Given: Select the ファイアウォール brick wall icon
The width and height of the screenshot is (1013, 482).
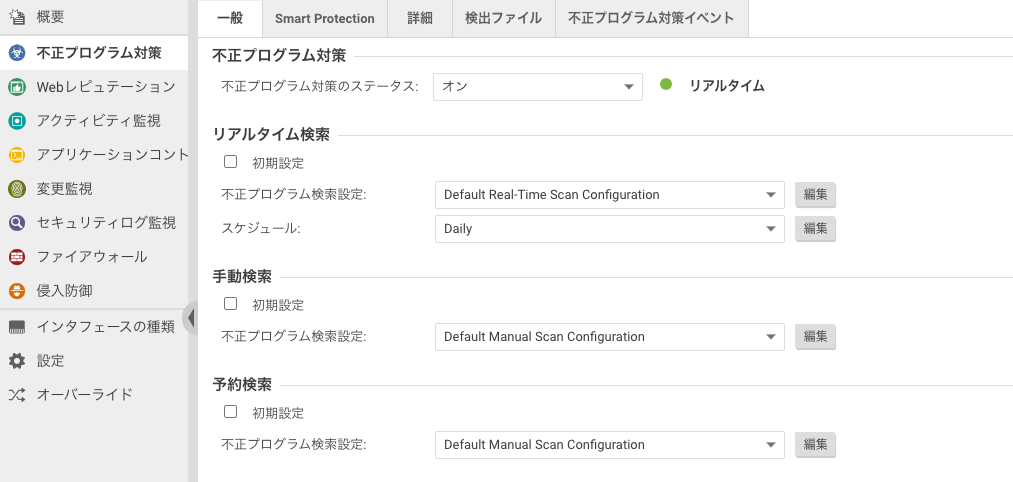Looking at the screenshot, I should coord(16,257).
